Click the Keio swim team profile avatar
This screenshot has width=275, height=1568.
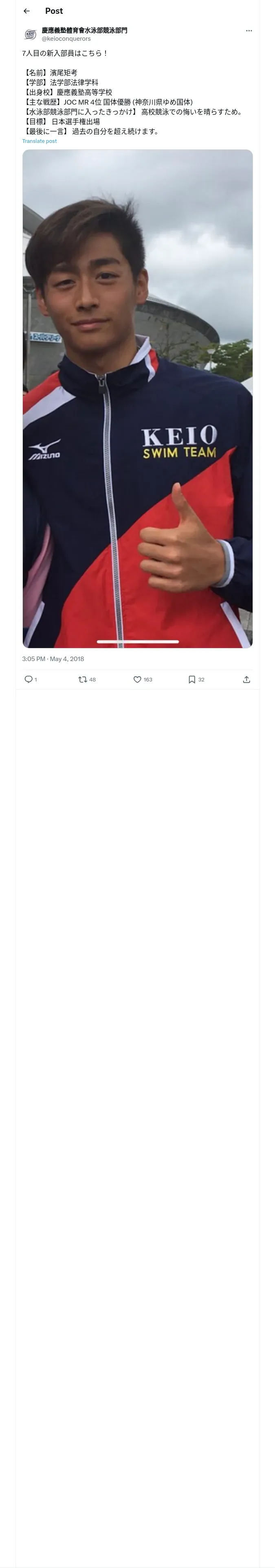[30, 34]
